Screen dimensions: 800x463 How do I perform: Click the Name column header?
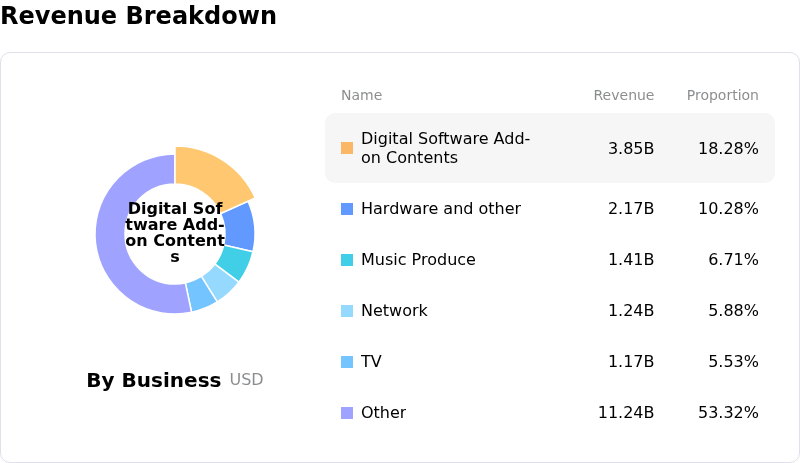click(x=361, y=96)
